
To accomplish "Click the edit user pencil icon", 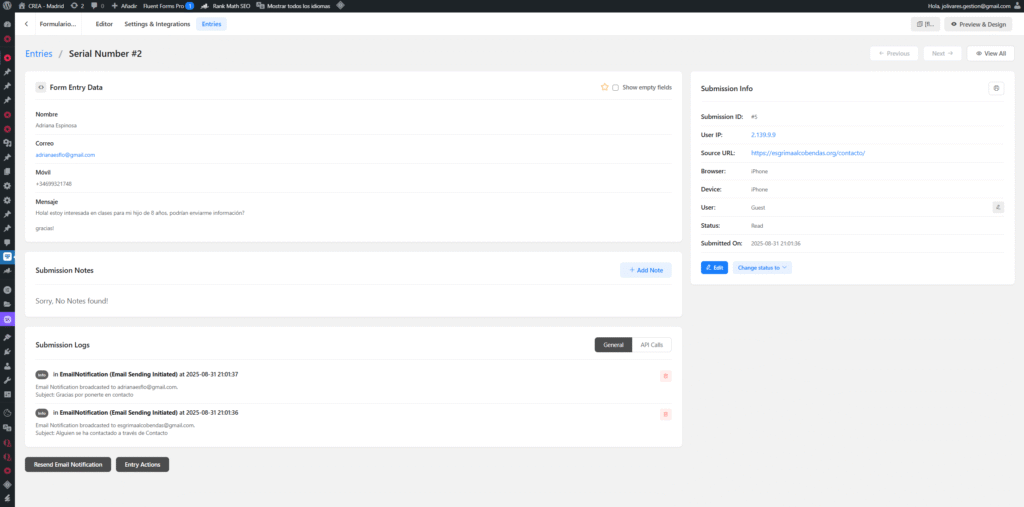I will pos(997,207).
